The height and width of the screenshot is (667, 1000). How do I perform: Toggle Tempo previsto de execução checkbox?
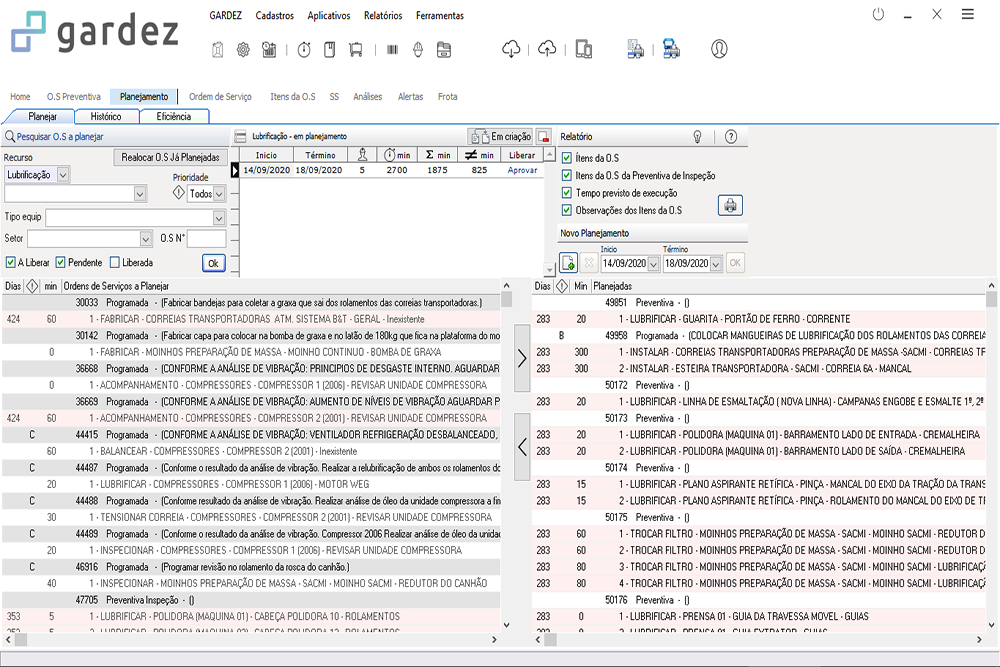tap(566, 193)
